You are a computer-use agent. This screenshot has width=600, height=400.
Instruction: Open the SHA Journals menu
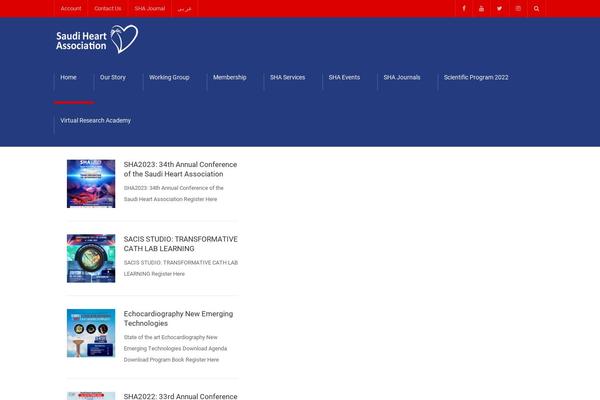[x=402, y=77]
